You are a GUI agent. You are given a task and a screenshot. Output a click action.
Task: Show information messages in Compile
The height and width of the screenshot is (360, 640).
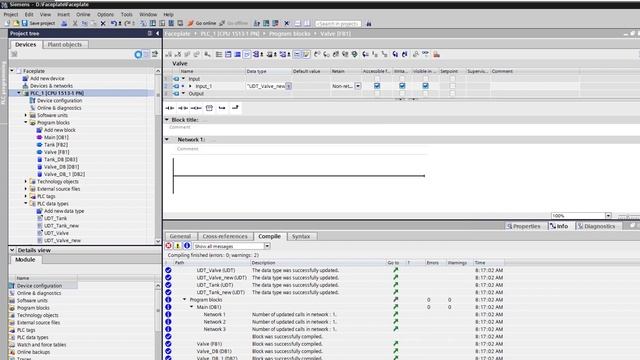click(187, 246)
